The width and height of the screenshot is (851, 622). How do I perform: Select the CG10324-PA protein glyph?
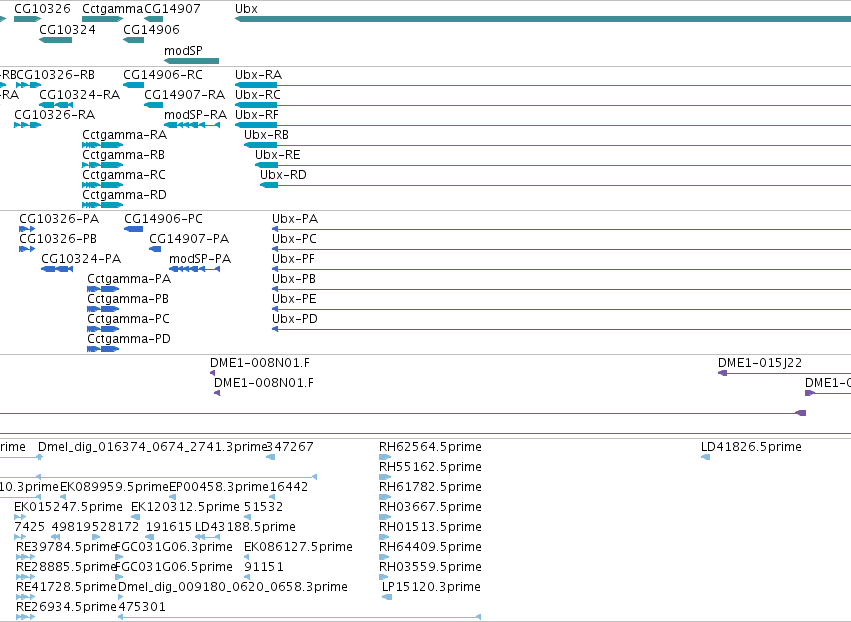[x=57, y=269]
